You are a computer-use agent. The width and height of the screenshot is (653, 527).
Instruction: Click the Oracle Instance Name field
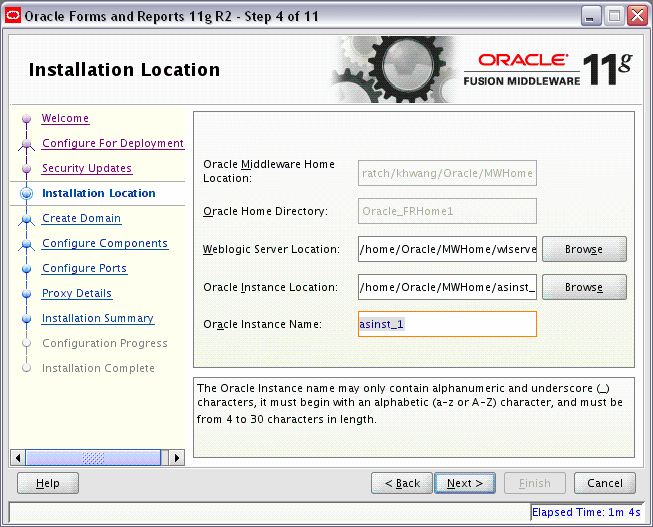click(447, 324)
